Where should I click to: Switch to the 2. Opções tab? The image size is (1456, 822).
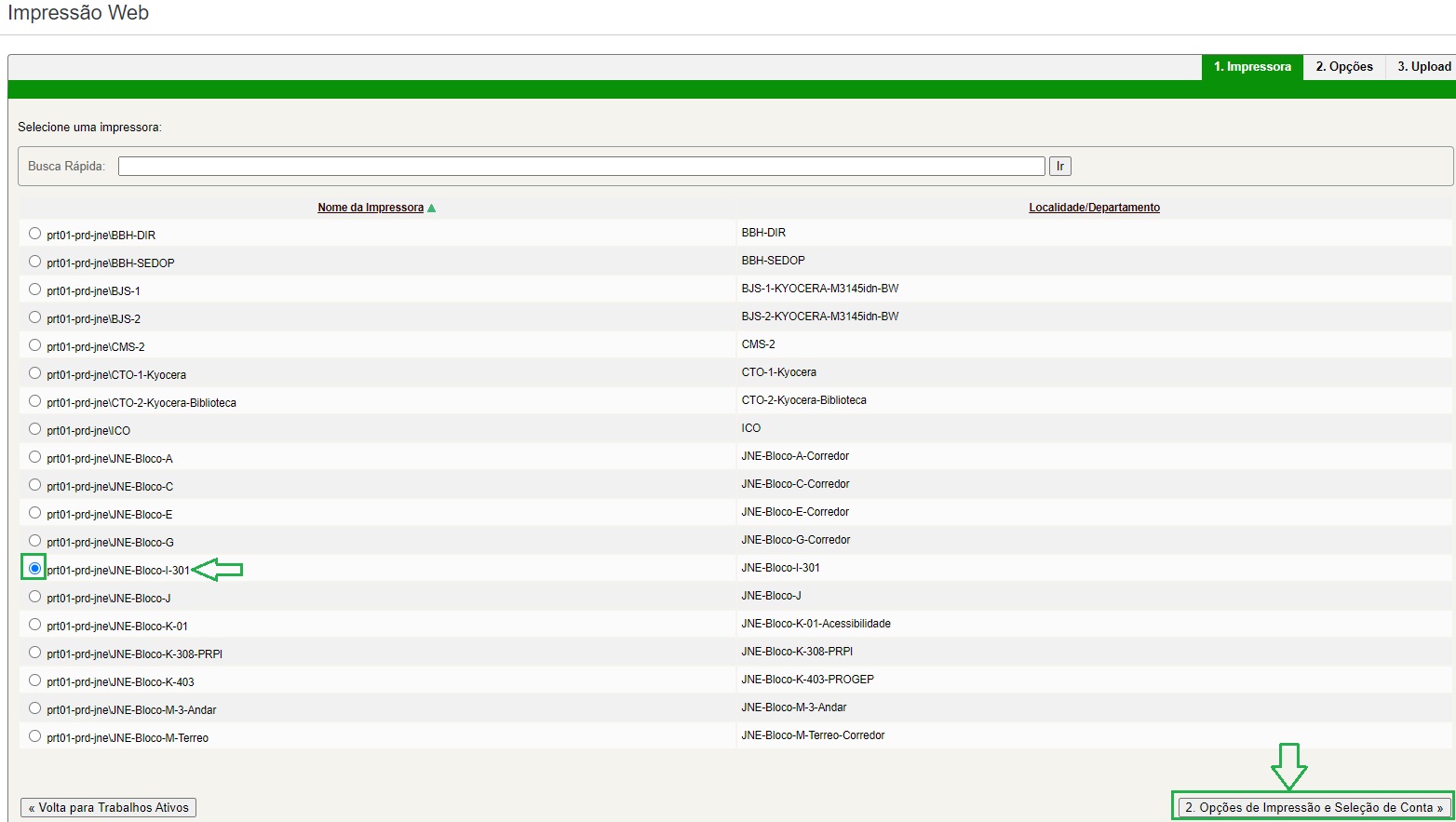[1343, 67]
